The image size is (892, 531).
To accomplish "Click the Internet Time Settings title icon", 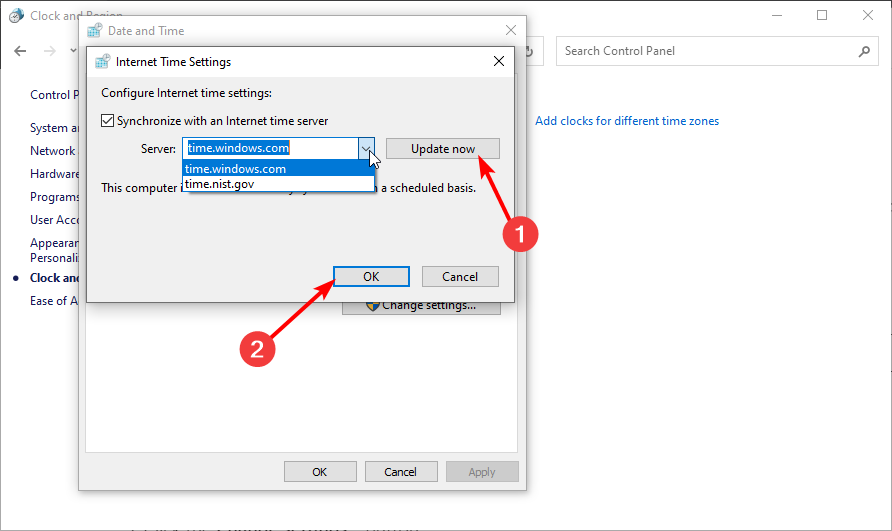I will (102, 61).
